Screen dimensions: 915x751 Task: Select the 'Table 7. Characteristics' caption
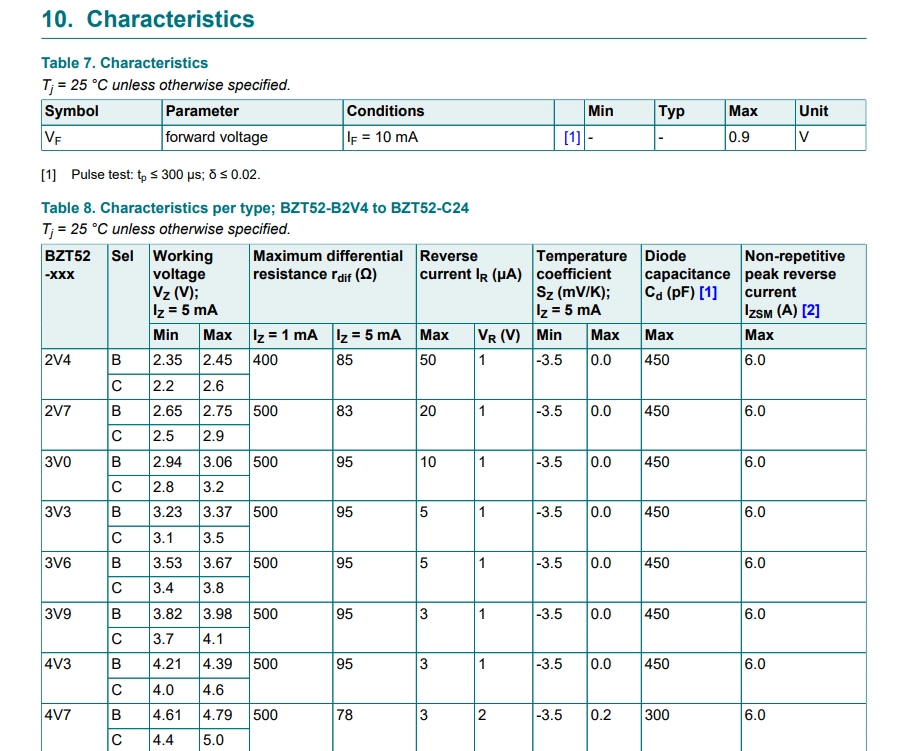click(x=124, y=63)
